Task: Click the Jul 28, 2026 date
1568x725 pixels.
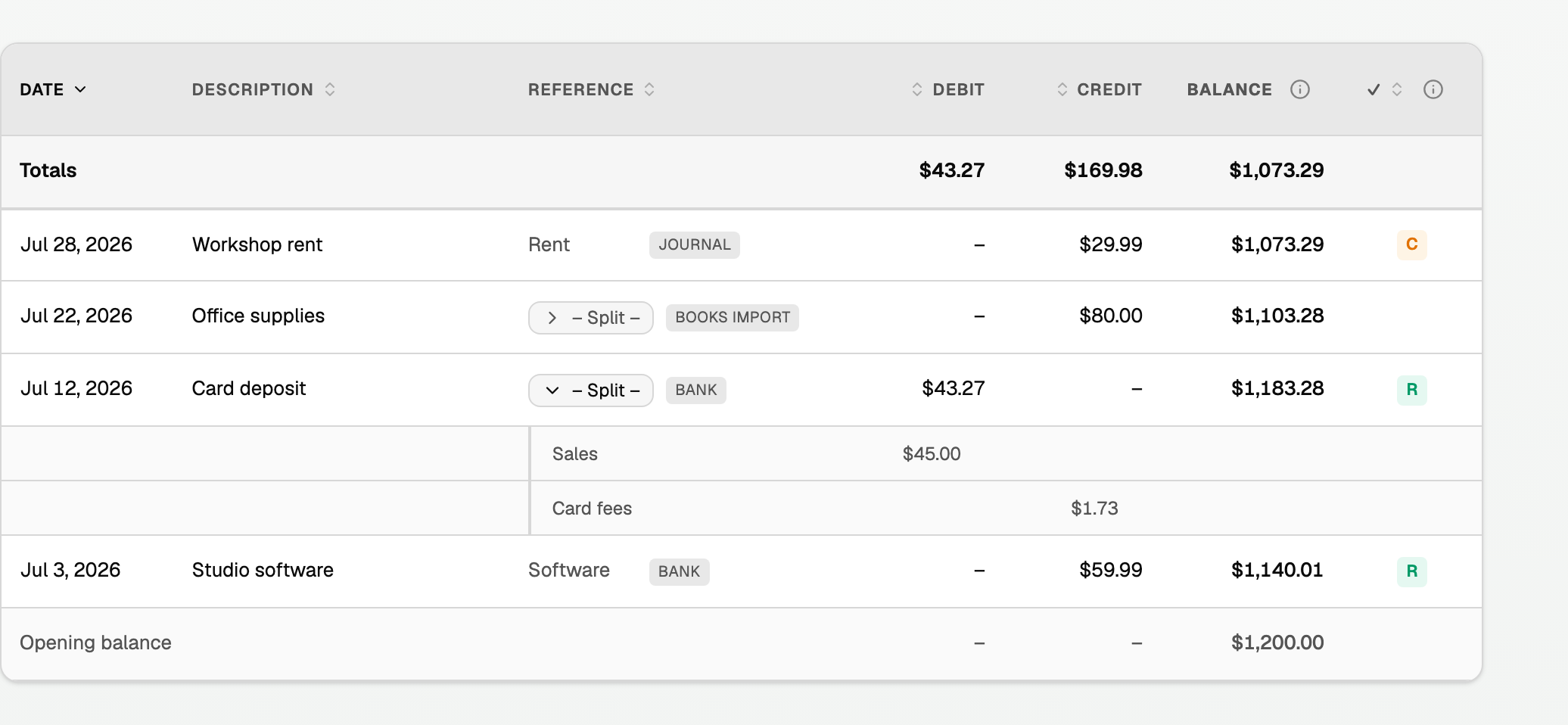Action: pos(76,244)
